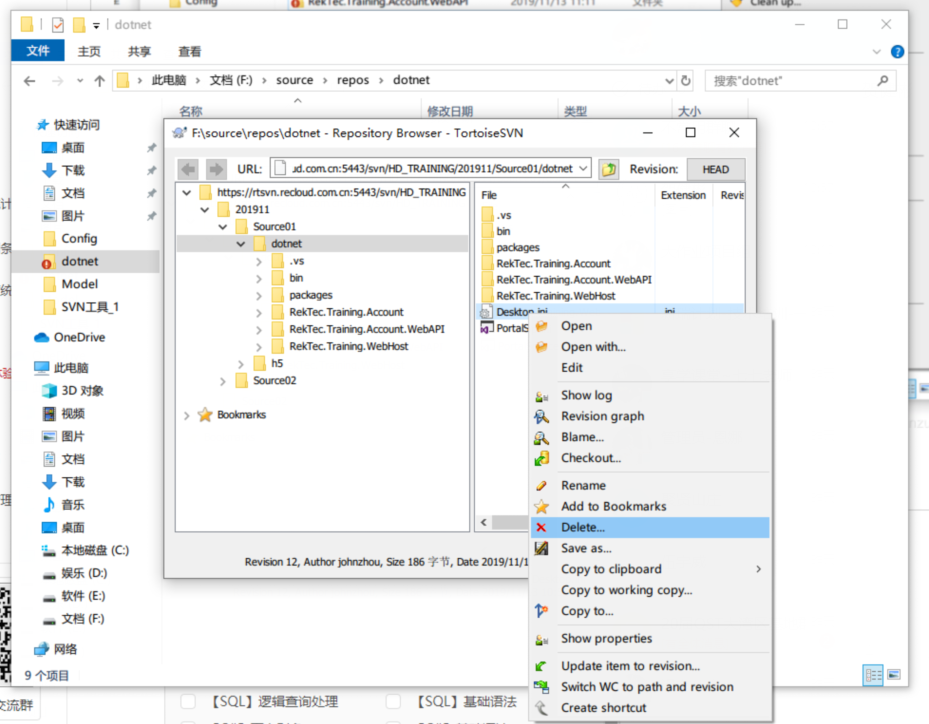Click the Blame... menu icon

(x=542, y=437)
